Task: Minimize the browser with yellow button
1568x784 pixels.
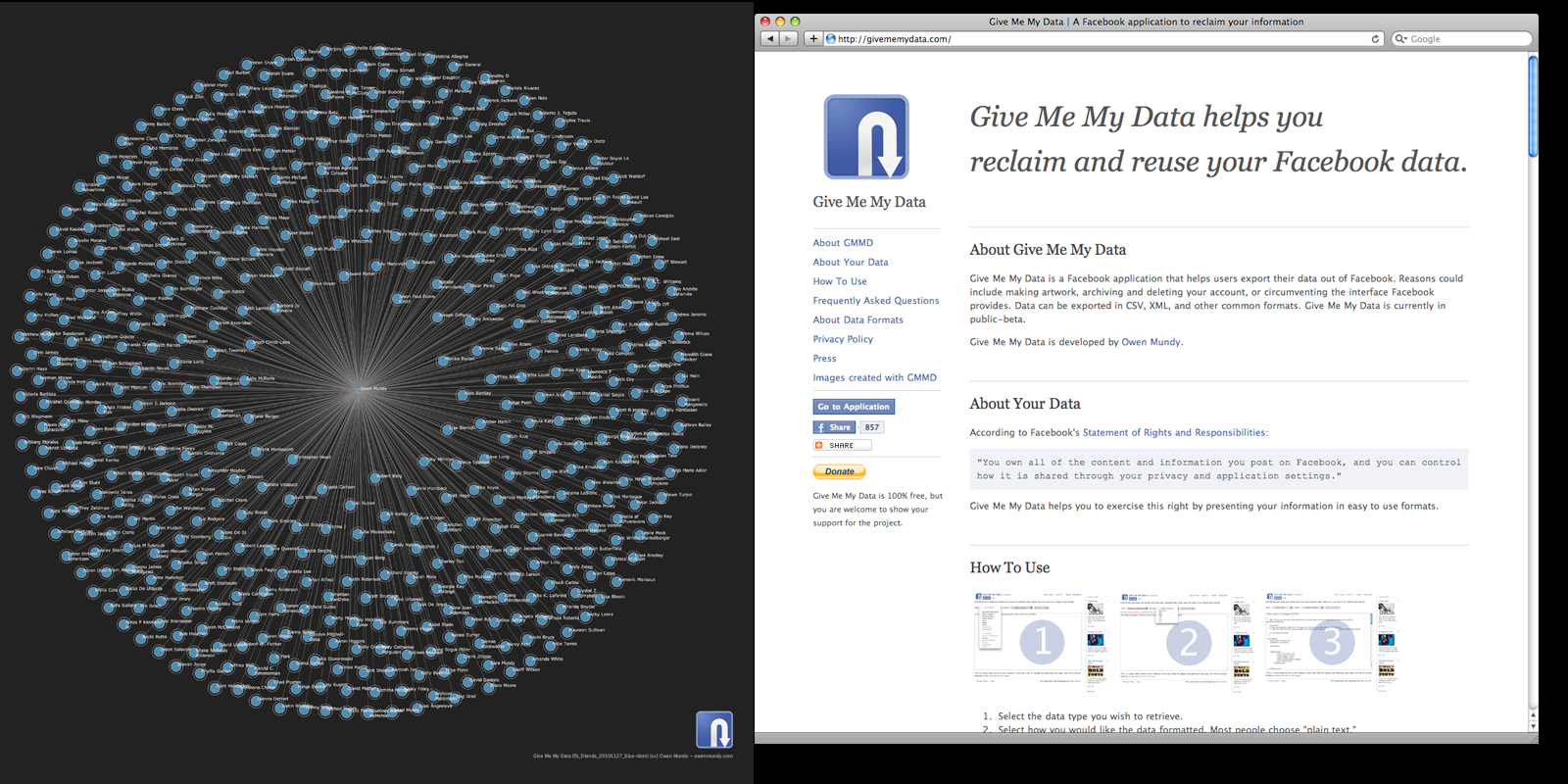Action: pos(780,21)
